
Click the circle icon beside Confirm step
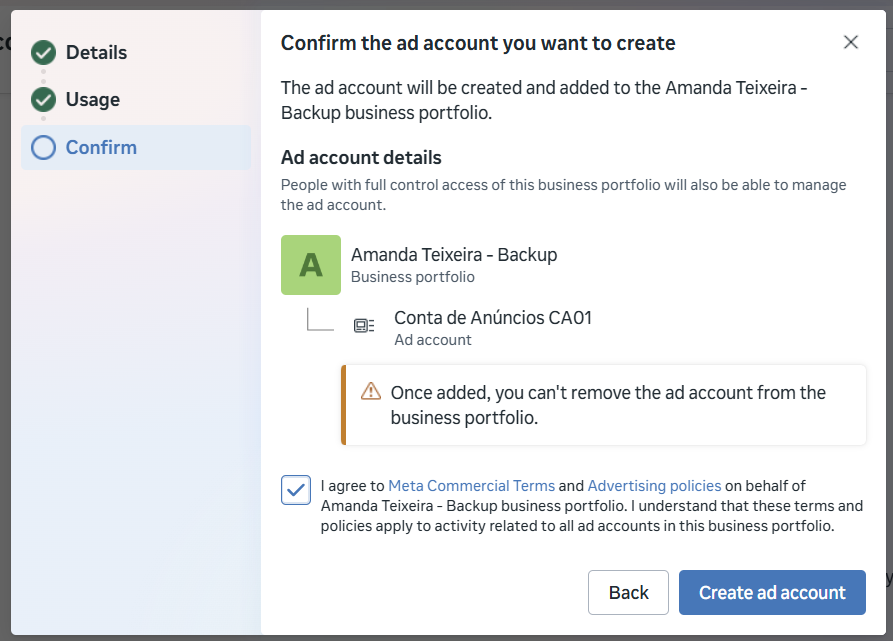click(43, 147)
